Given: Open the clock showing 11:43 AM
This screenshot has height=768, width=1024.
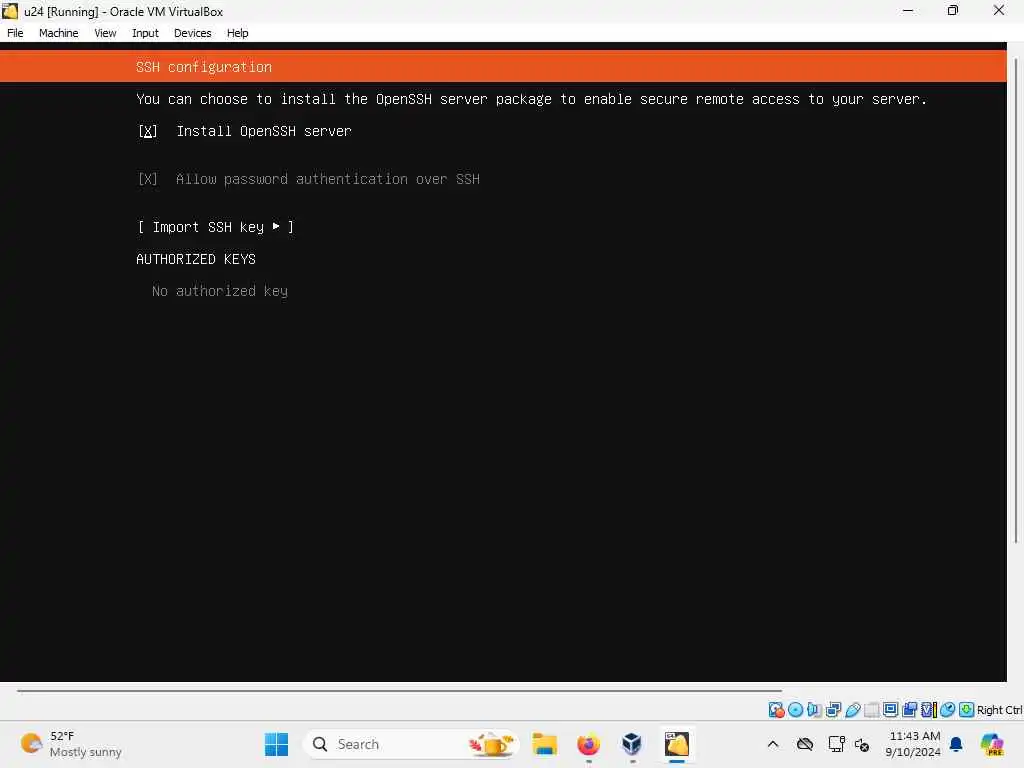Looking at the screenshot, I should point(913,744).
